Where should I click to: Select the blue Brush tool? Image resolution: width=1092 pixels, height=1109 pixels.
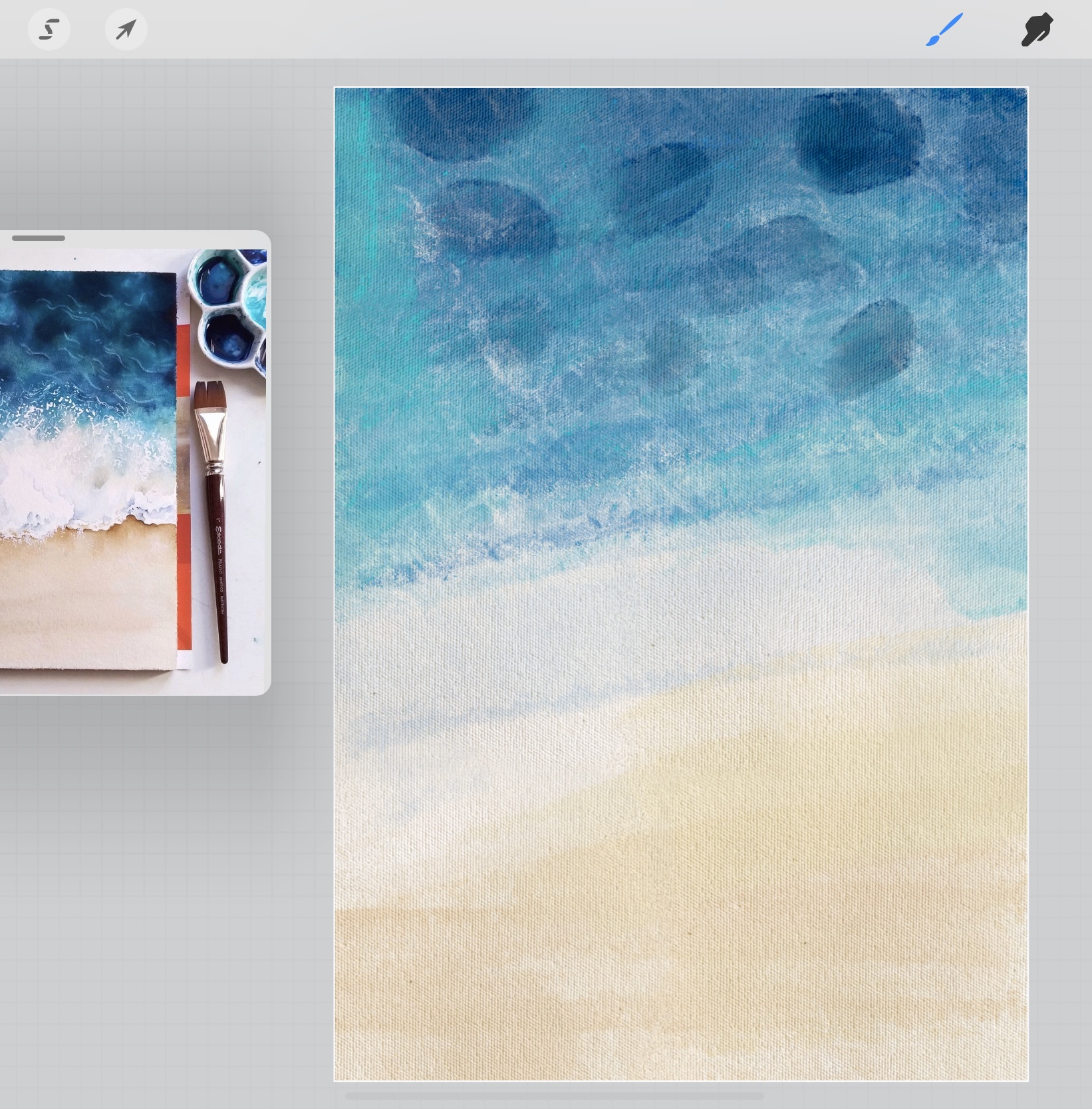click(944, 30)
